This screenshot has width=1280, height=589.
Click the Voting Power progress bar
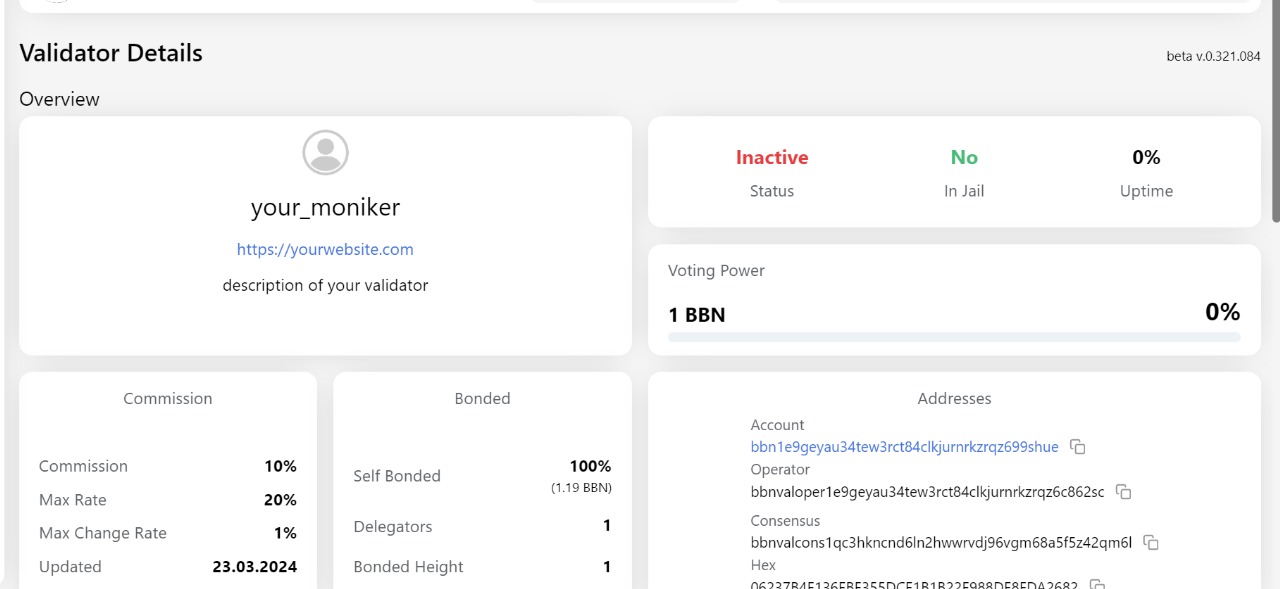coord(954,337)
